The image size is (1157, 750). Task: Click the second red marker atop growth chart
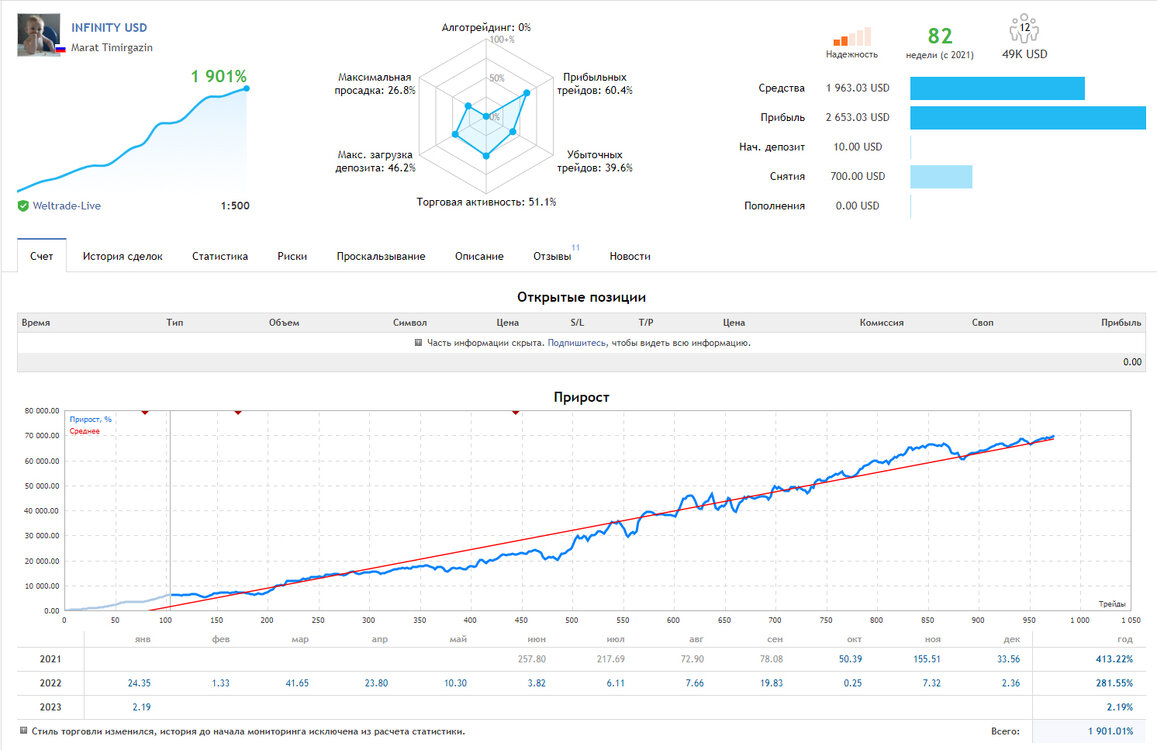(238, 412)
